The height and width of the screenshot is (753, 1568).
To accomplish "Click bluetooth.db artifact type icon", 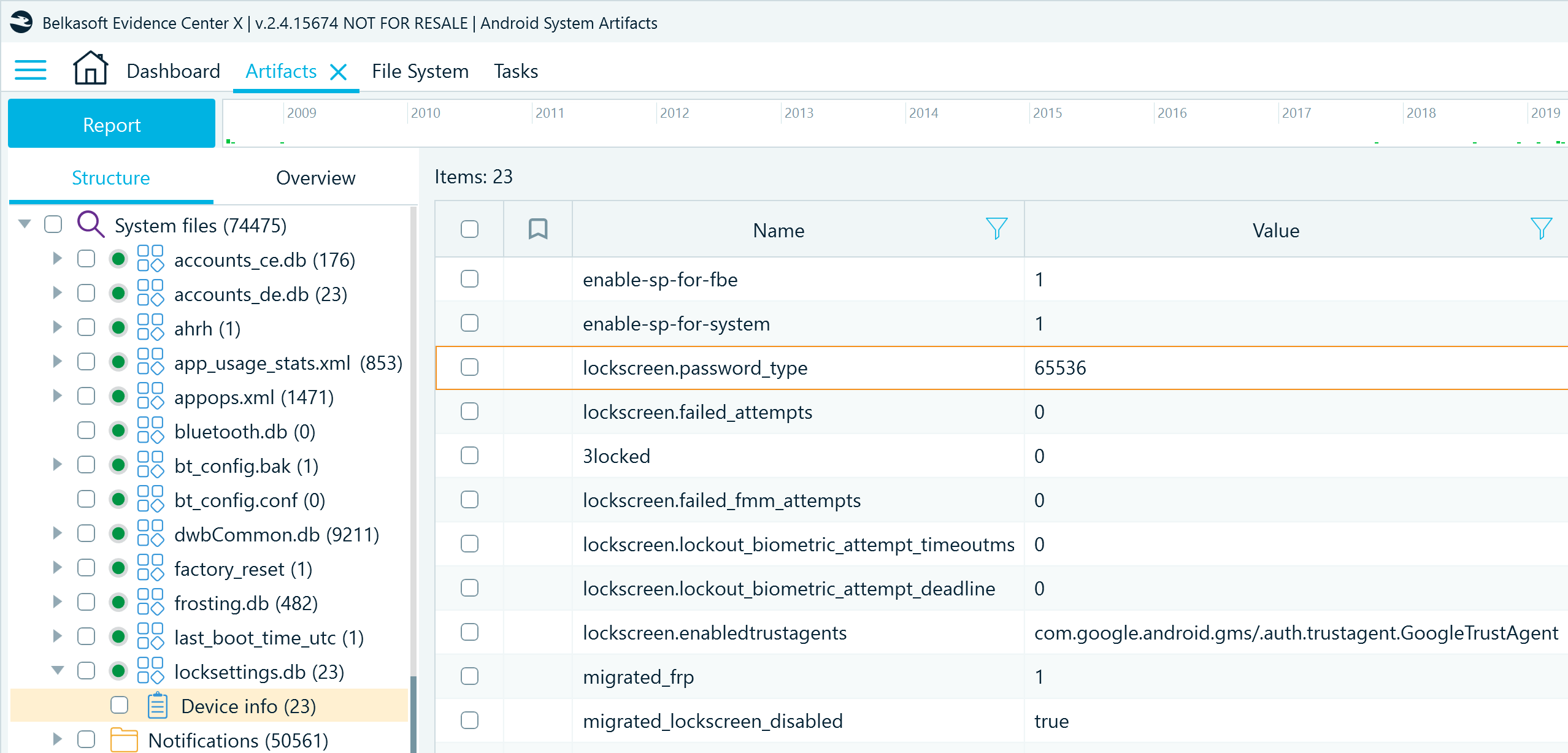I will [x=150, y=430].
